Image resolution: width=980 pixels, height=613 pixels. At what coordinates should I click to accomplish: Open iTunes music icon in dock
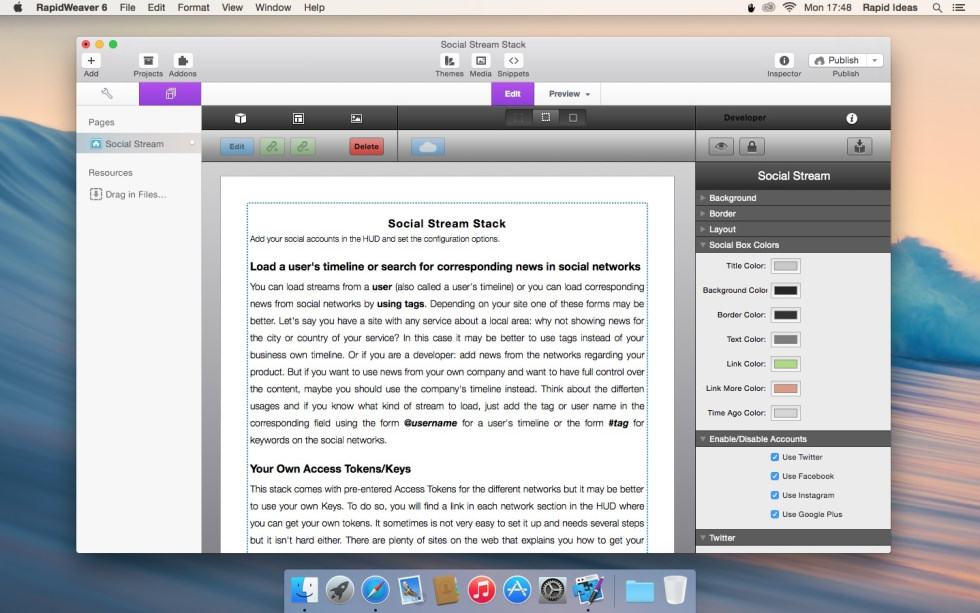481,589
